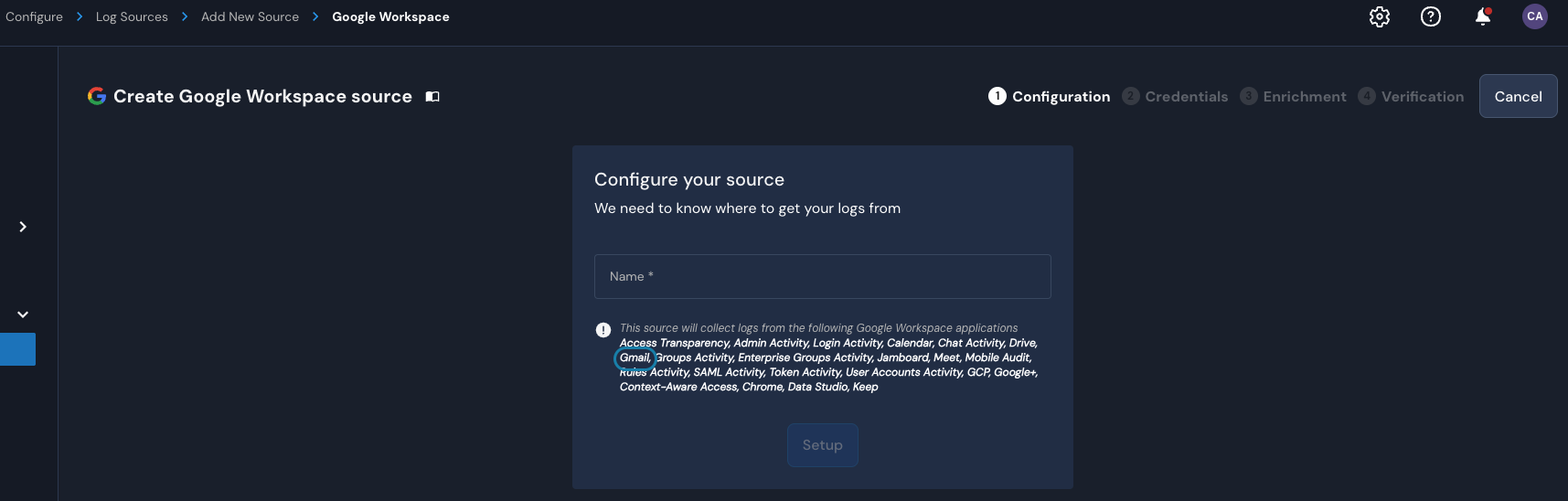Go to Configure breadcrumb

35,16
